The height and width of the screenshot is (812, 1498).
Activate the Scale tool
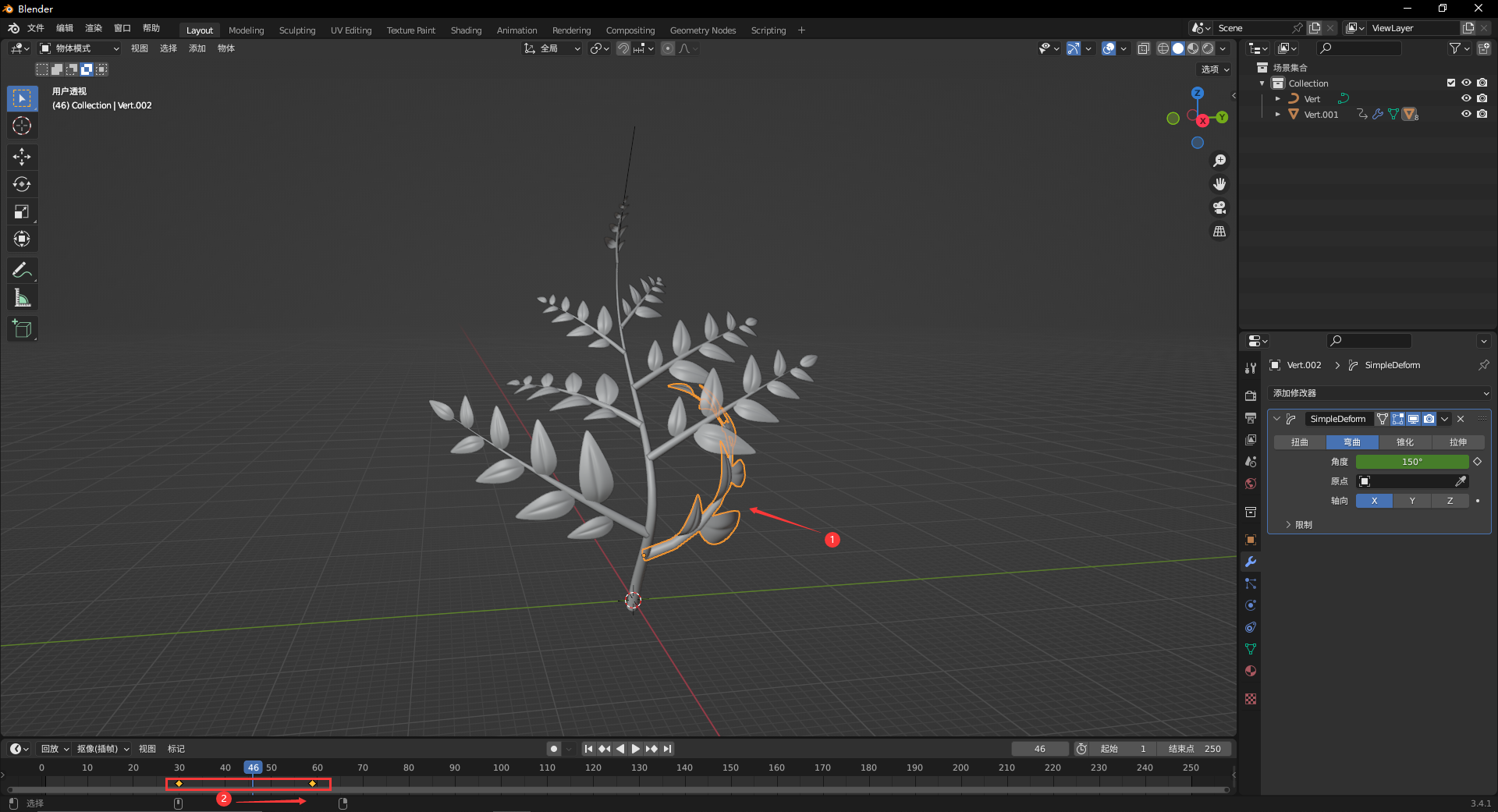pyautogui.click(x=22, y=211)
